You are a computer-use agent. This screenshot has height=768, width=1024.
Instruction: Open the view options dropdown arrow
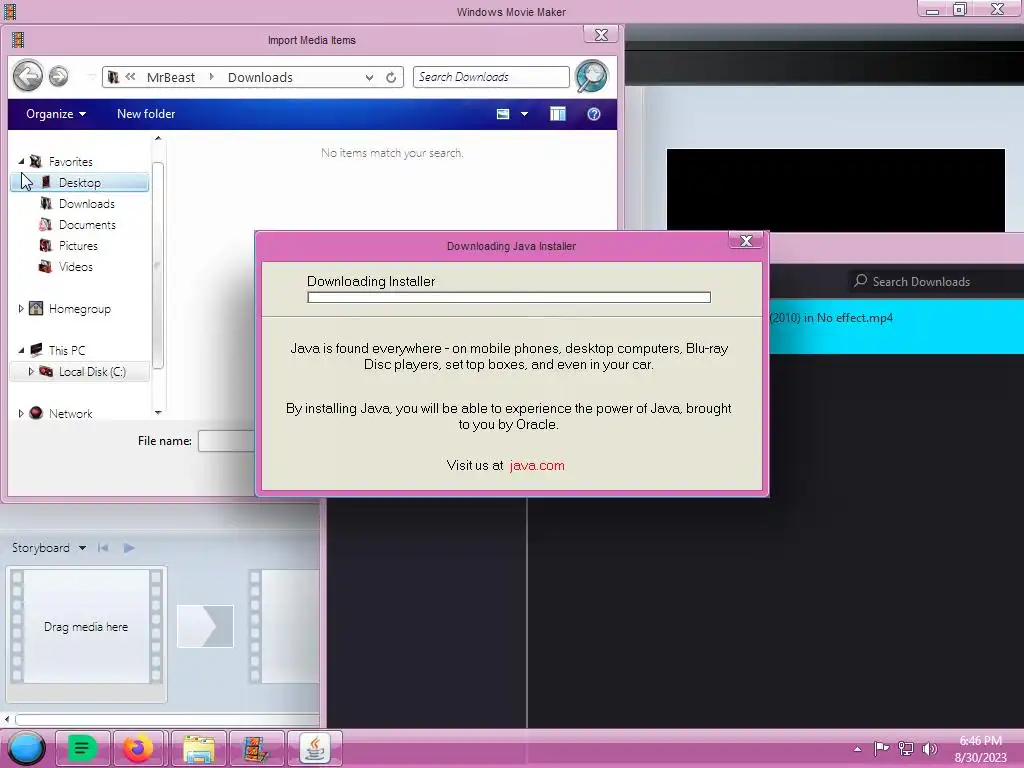(524, 114)
